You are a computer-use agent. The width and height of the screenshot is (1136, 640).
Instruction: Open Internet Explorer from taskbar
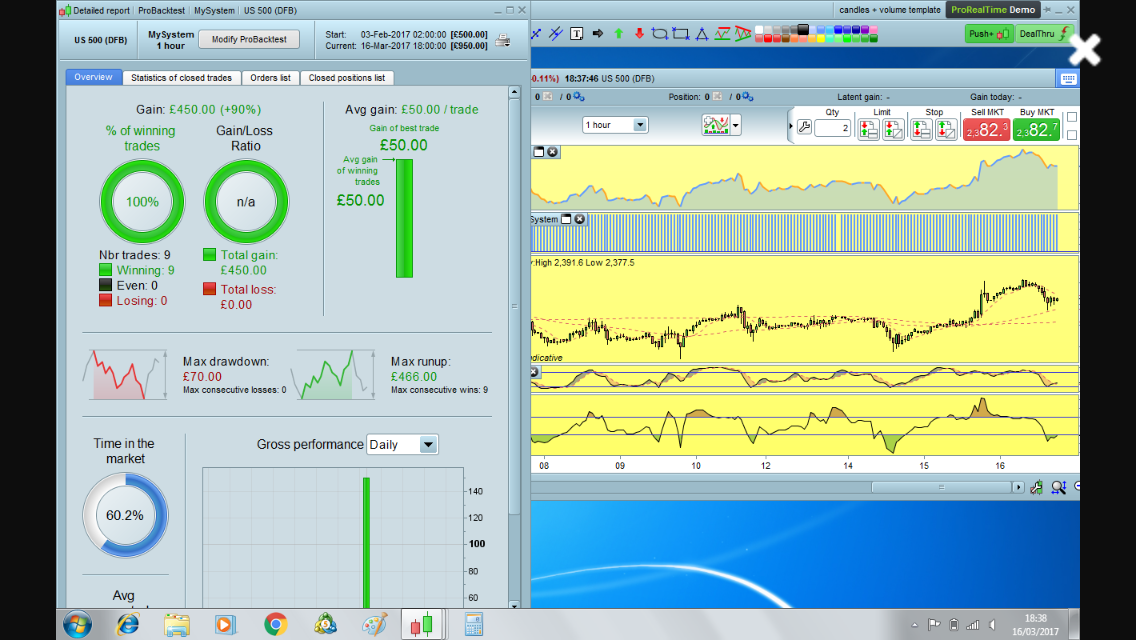(128, 624)
